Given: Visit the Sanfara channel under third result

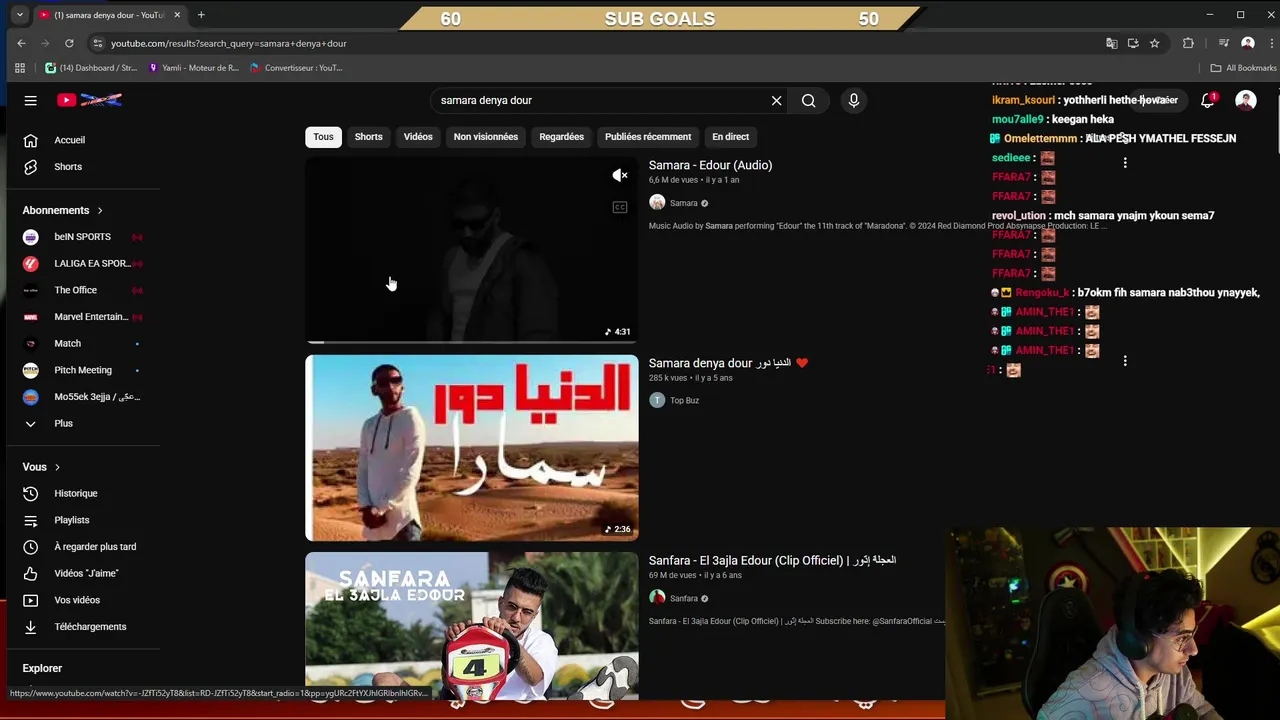Looking at the screenshot, I should tap(684, 599).
